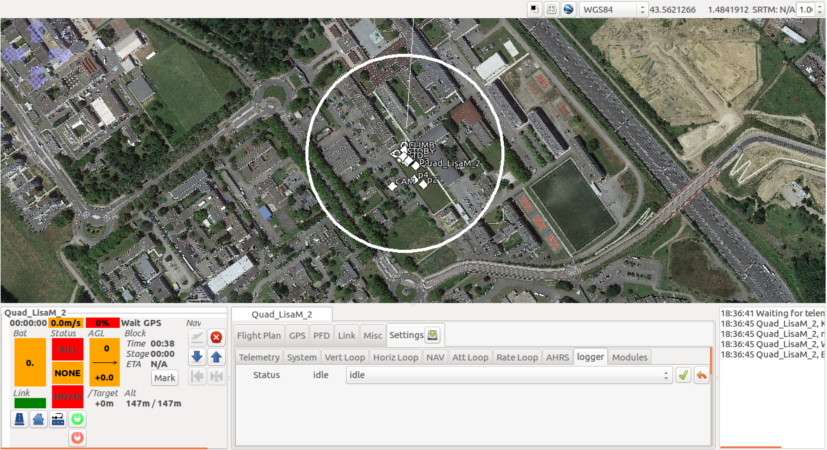The height and width of the screenshot is (450, 827).
Task: Open the logger status idle dropdown
Action: (x=508, y=375)
